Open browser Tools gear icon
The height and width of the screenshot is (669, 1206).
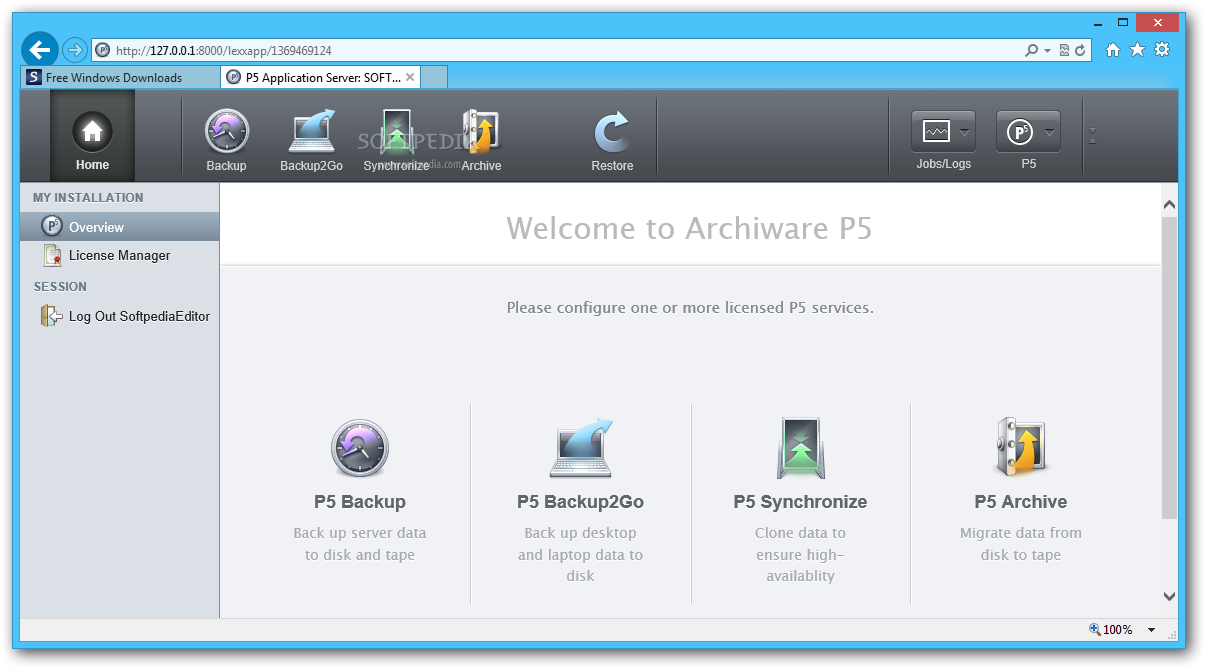(1162, 50)
